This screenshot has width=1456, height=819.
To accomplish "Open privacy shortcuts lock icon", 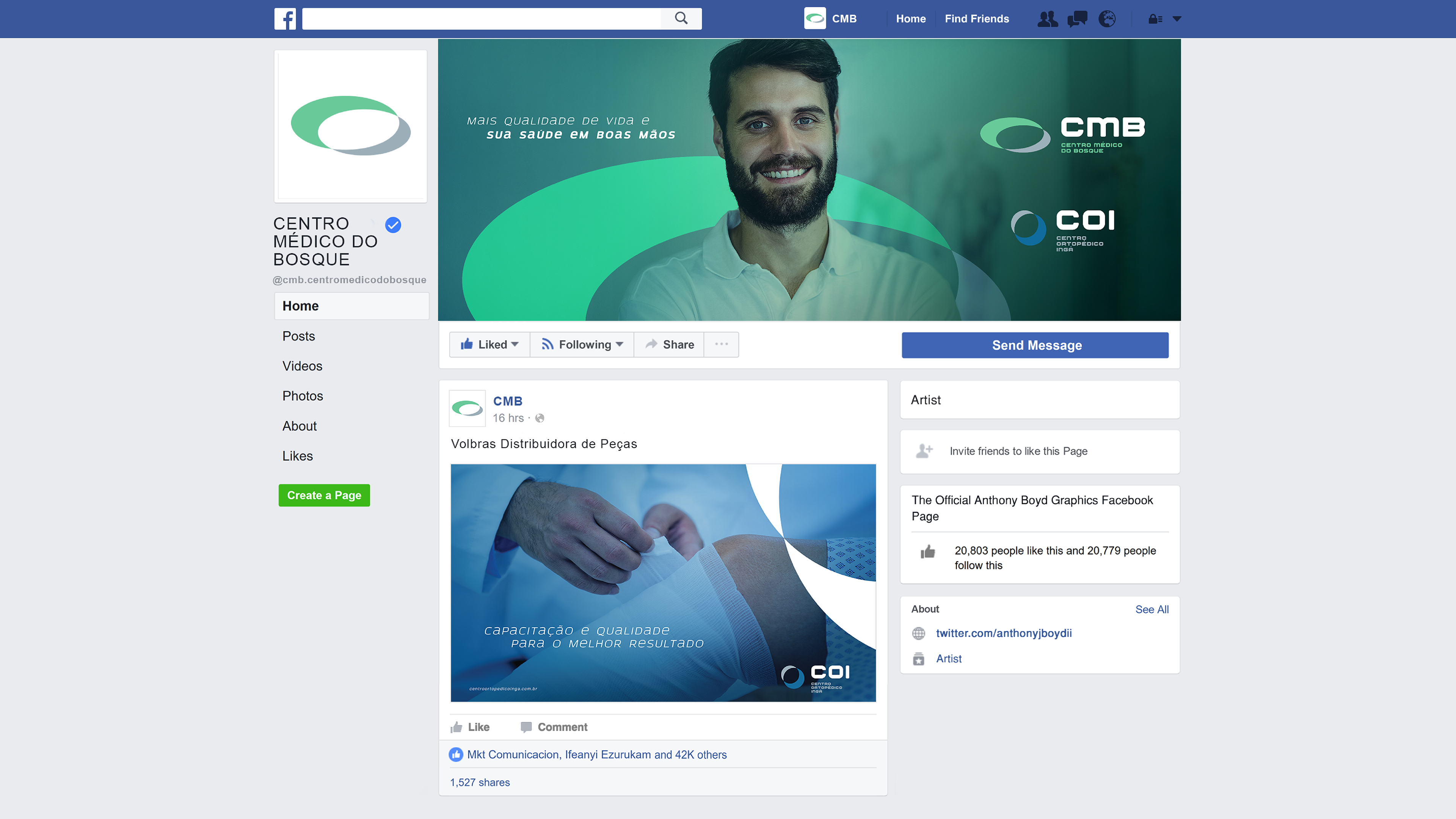I will click(1155, 19).
